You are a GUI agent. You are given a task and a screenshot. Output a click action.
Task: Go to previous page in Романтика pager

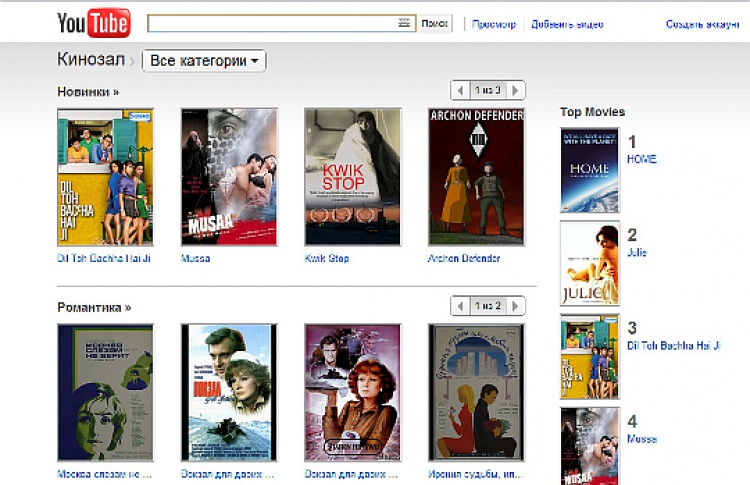pos(460,306)
